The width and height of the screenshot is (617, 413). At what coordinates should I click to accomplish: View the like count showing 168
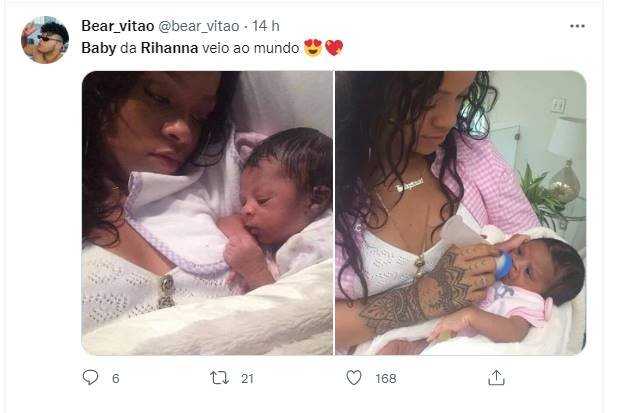click(386, 378)
